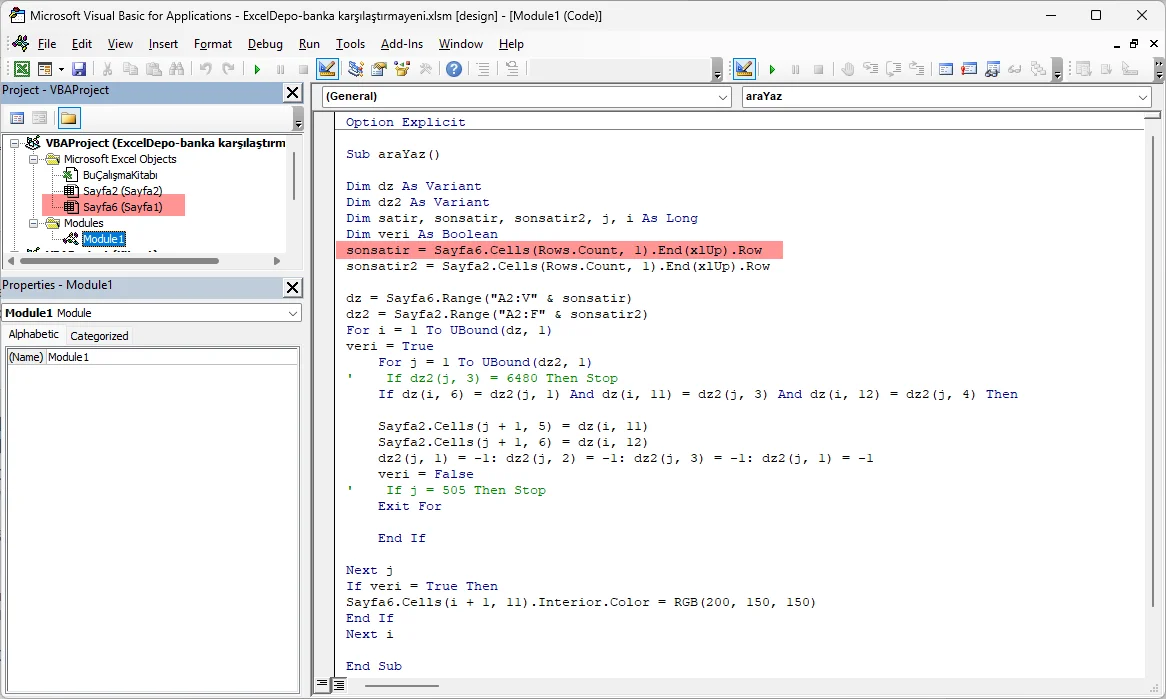1166x699 pixels.
Task: Open the Insert menu
Action: [163, 44]
